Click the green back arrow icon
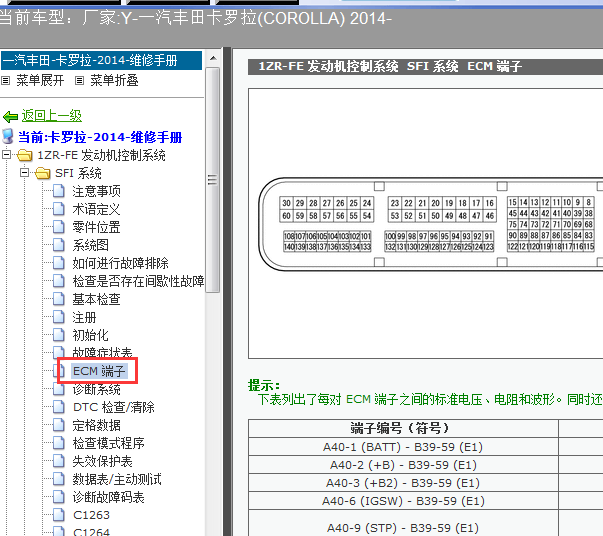 (x=10, y=116)
